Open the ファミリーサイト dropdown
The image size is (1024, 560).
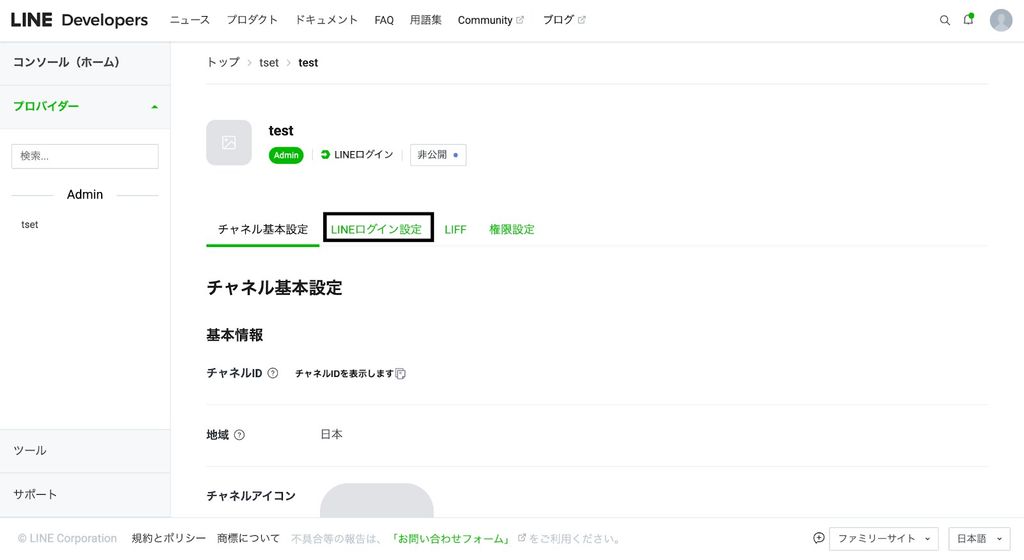[x=884, y=538]
